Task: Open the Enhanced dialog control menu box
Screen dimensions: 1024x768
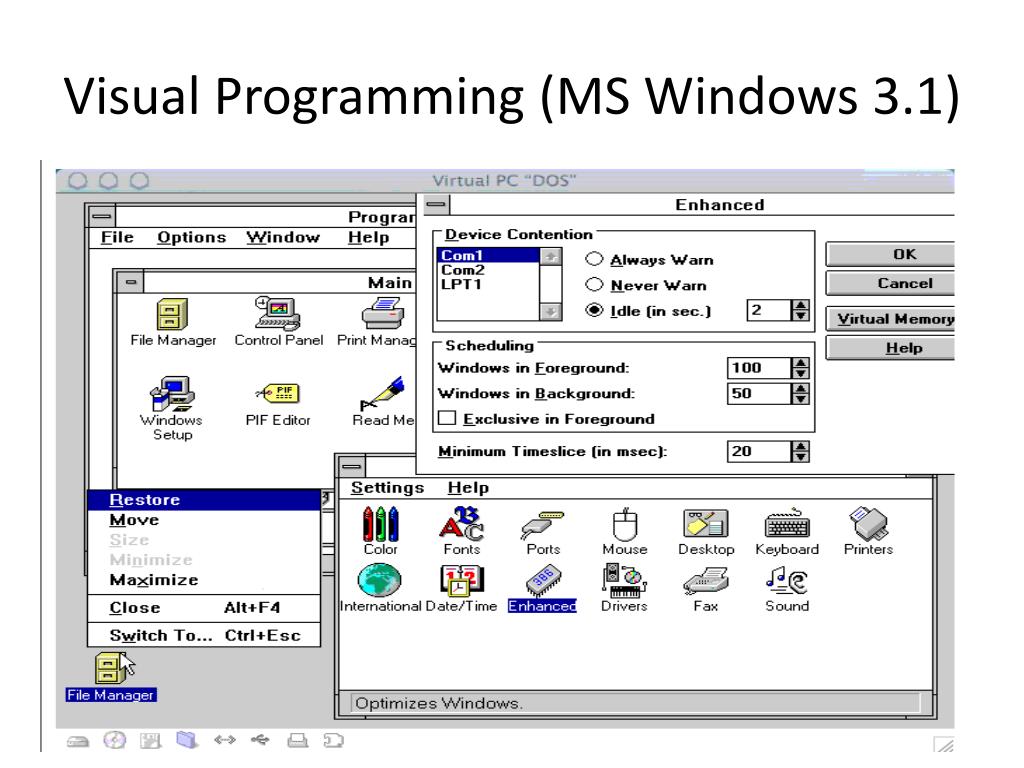Action: click(436, 204)
